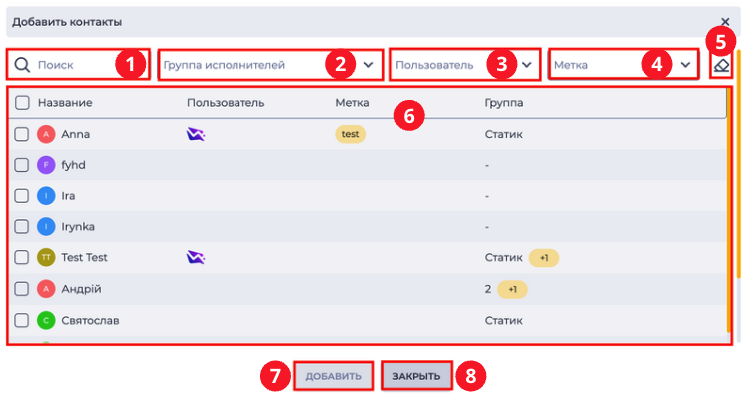Expand the Пользователь filter dropdown
The image size is (745, 403).
point(465,65)
